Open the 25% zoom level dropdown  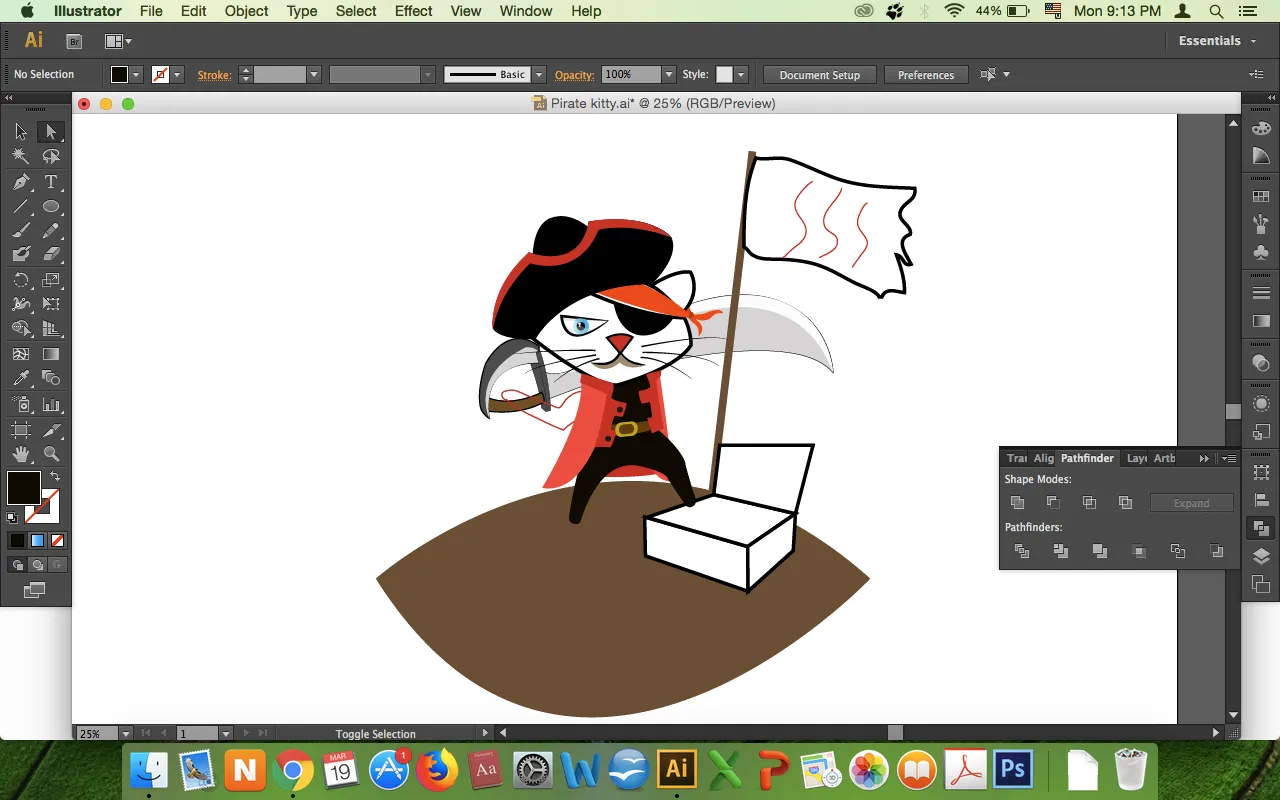point(126,733)
